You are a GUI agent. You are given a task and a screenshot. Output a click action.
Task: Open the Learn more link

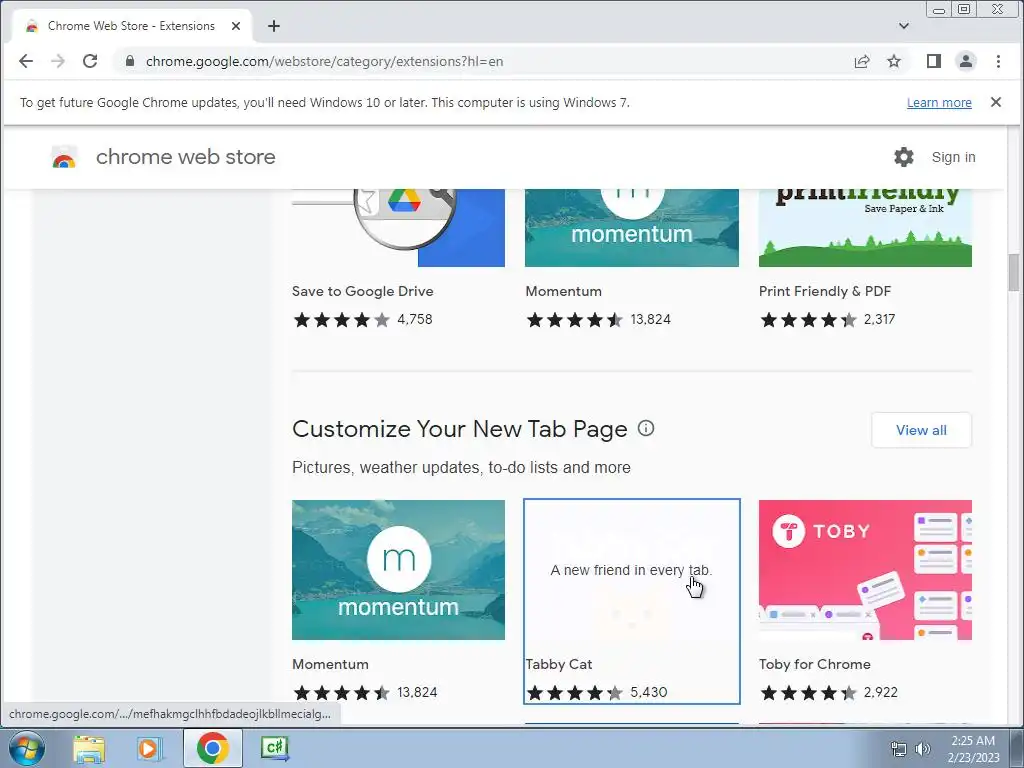click(939, 103)
